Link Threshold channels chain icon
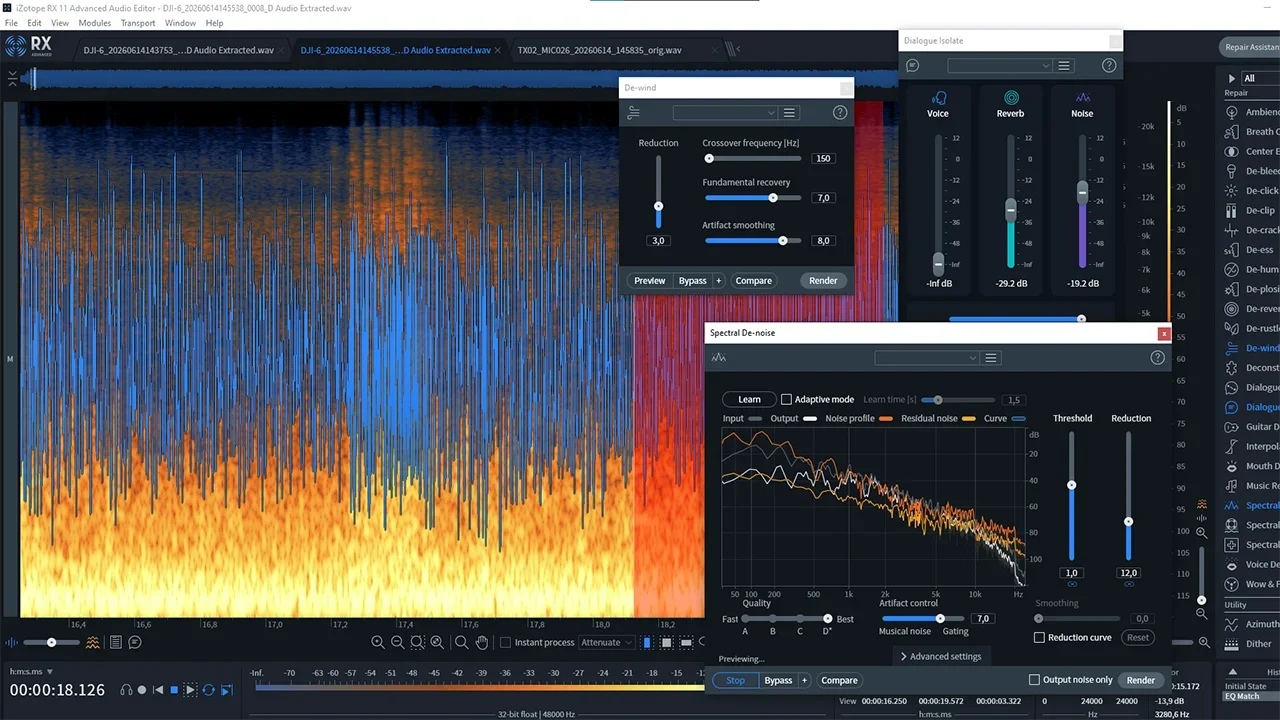The height and width of the screenshot is (720, 1280). tap(1072, 584)
